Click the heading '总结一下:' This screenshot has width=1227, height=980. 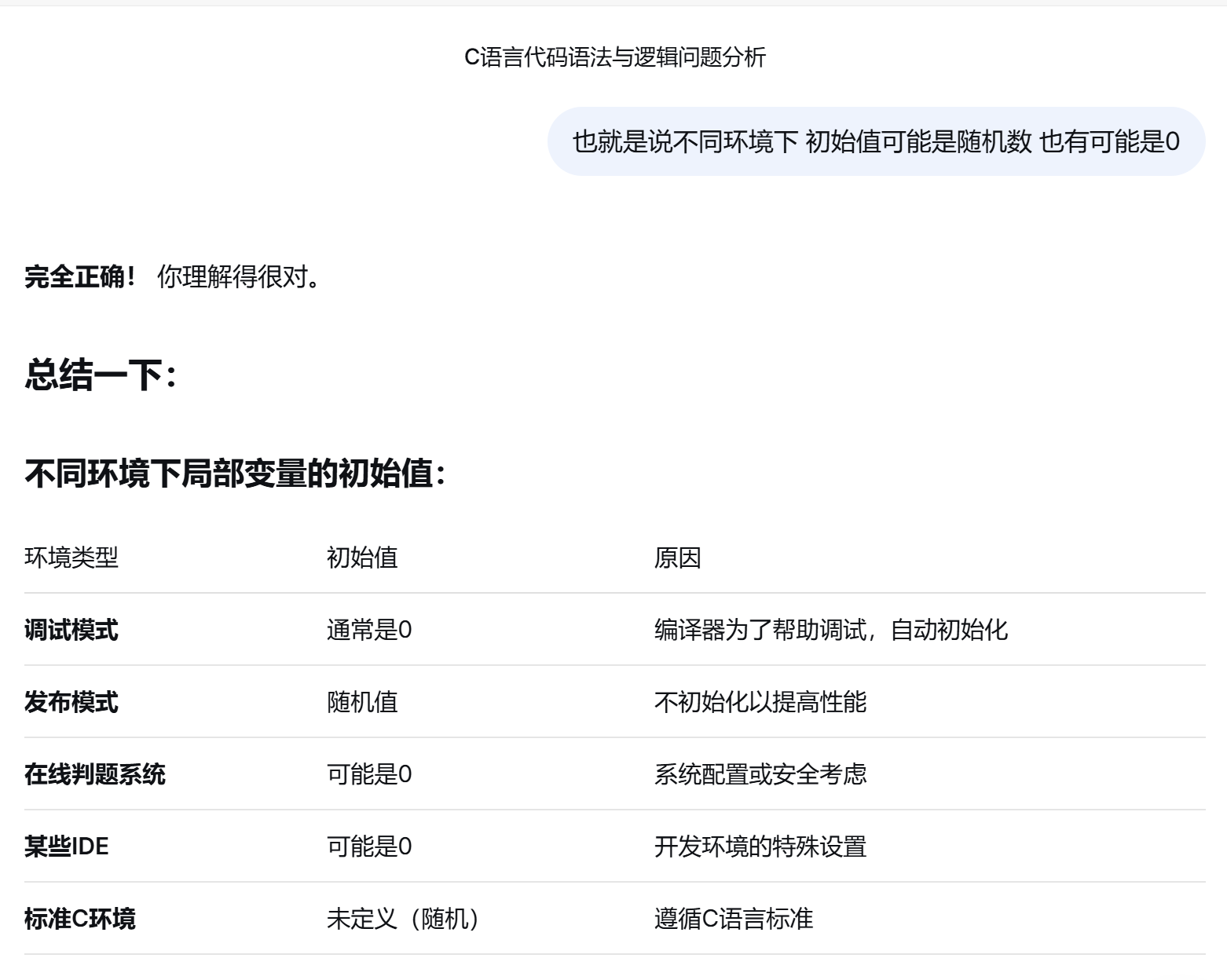pos(101,374)
